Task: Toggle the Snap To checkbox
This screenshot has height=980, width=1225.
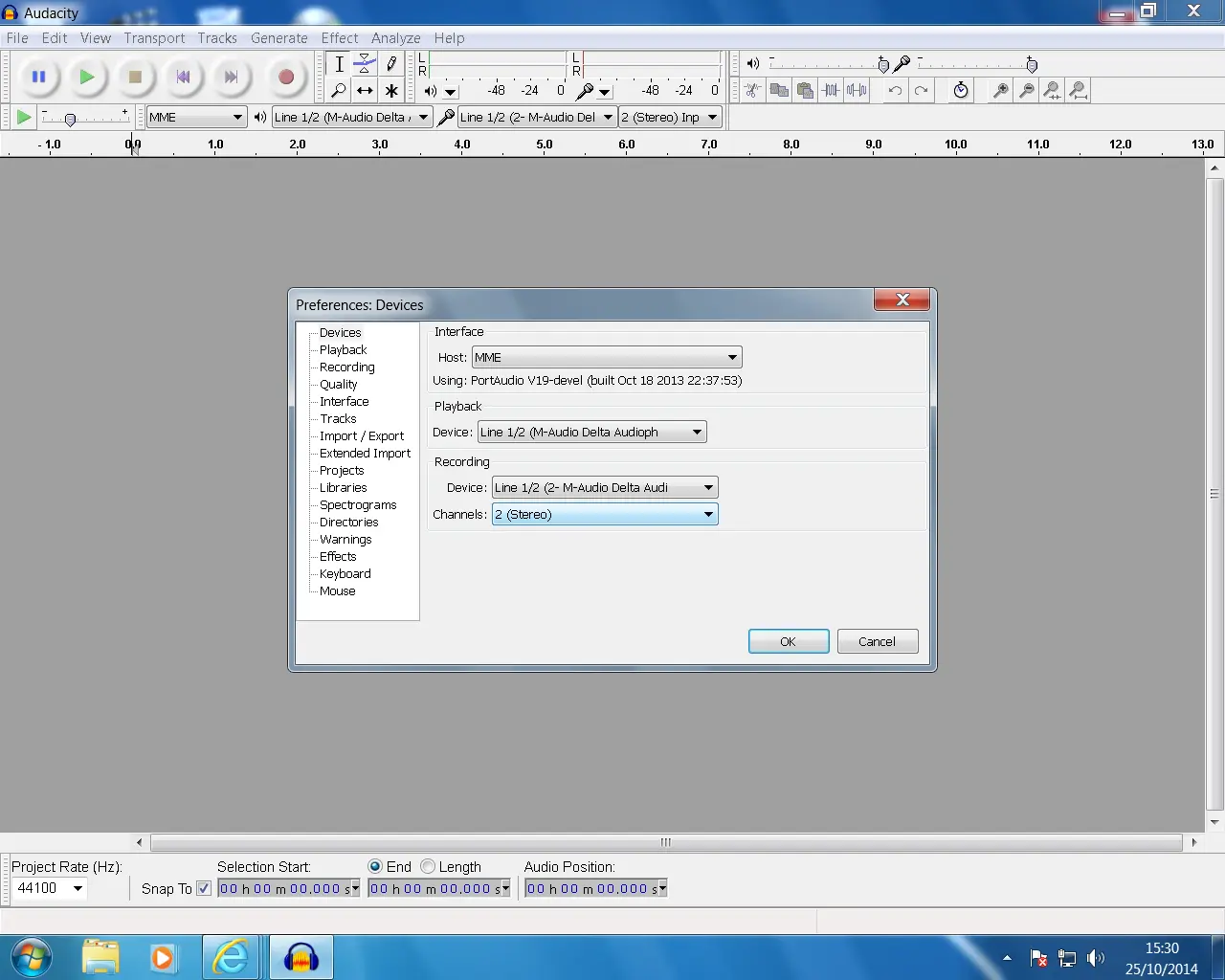Action: click(x=204, y=888)
